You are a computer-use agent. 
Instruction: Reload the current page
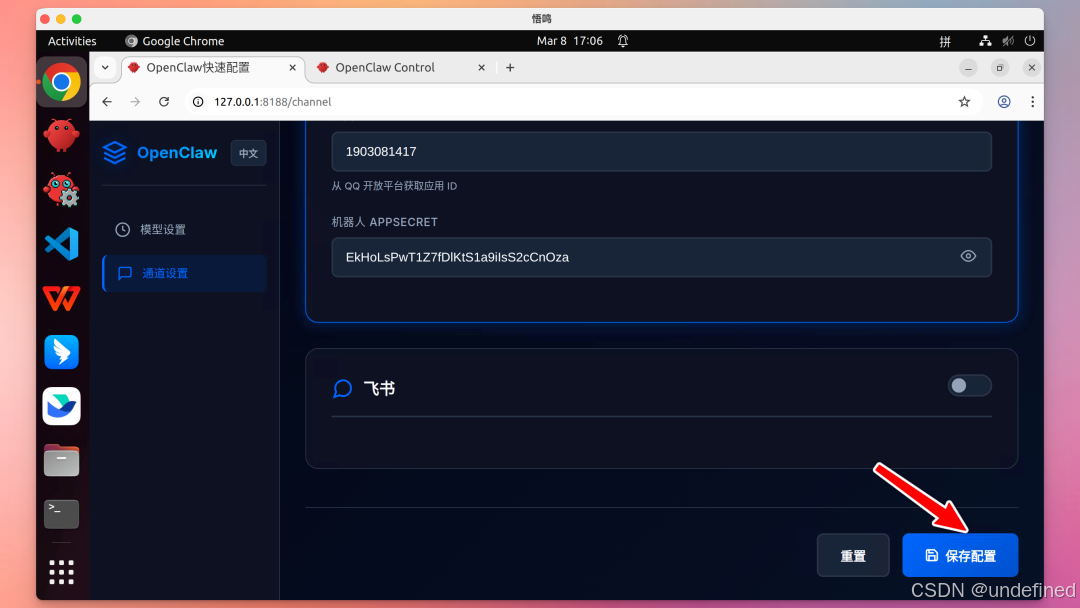click(x=164, y=102)
